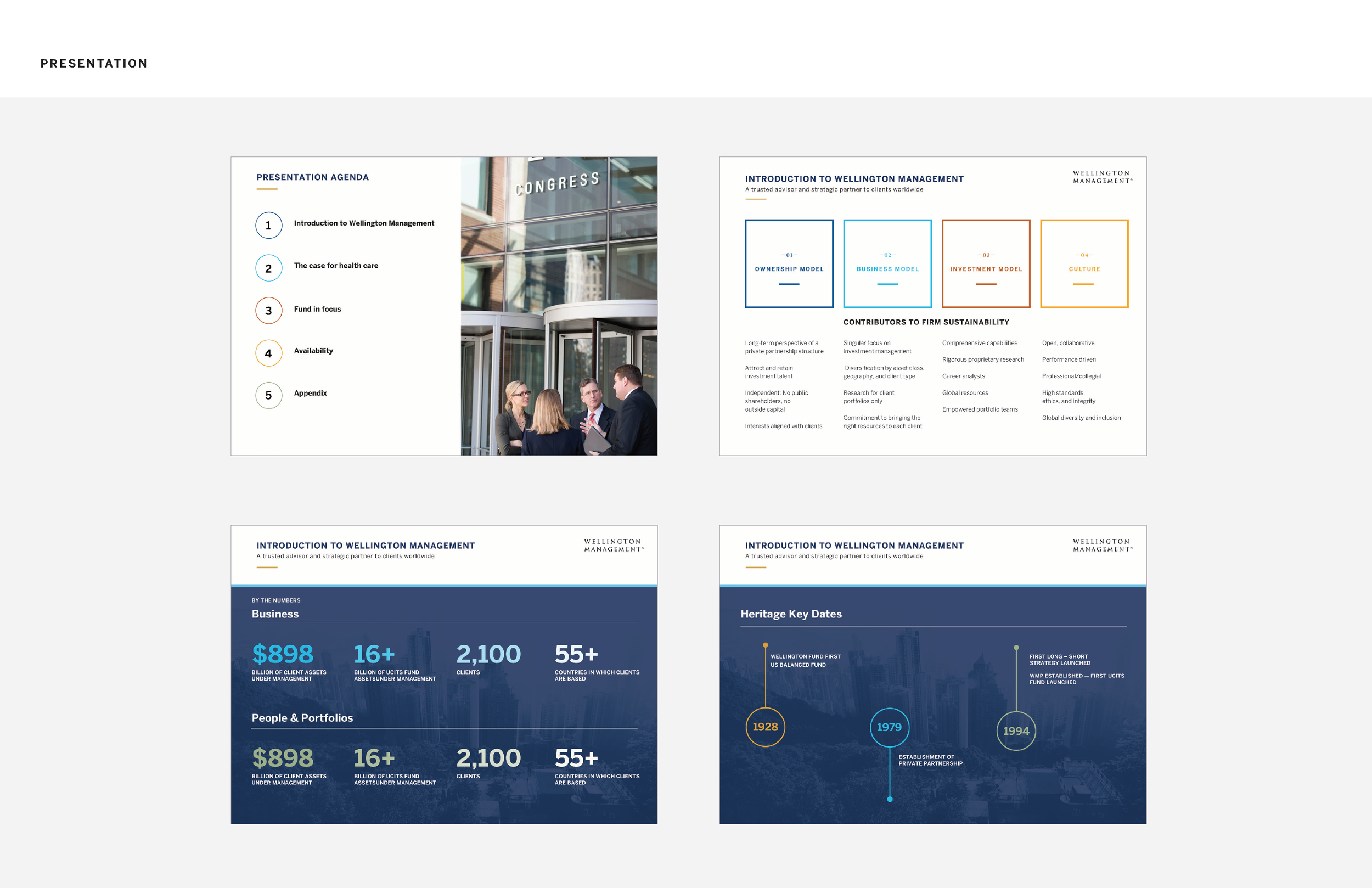Click 'High standards, ethics, and integrity' text
Screen dimensions: 1372x888
tap(1069, 397)
